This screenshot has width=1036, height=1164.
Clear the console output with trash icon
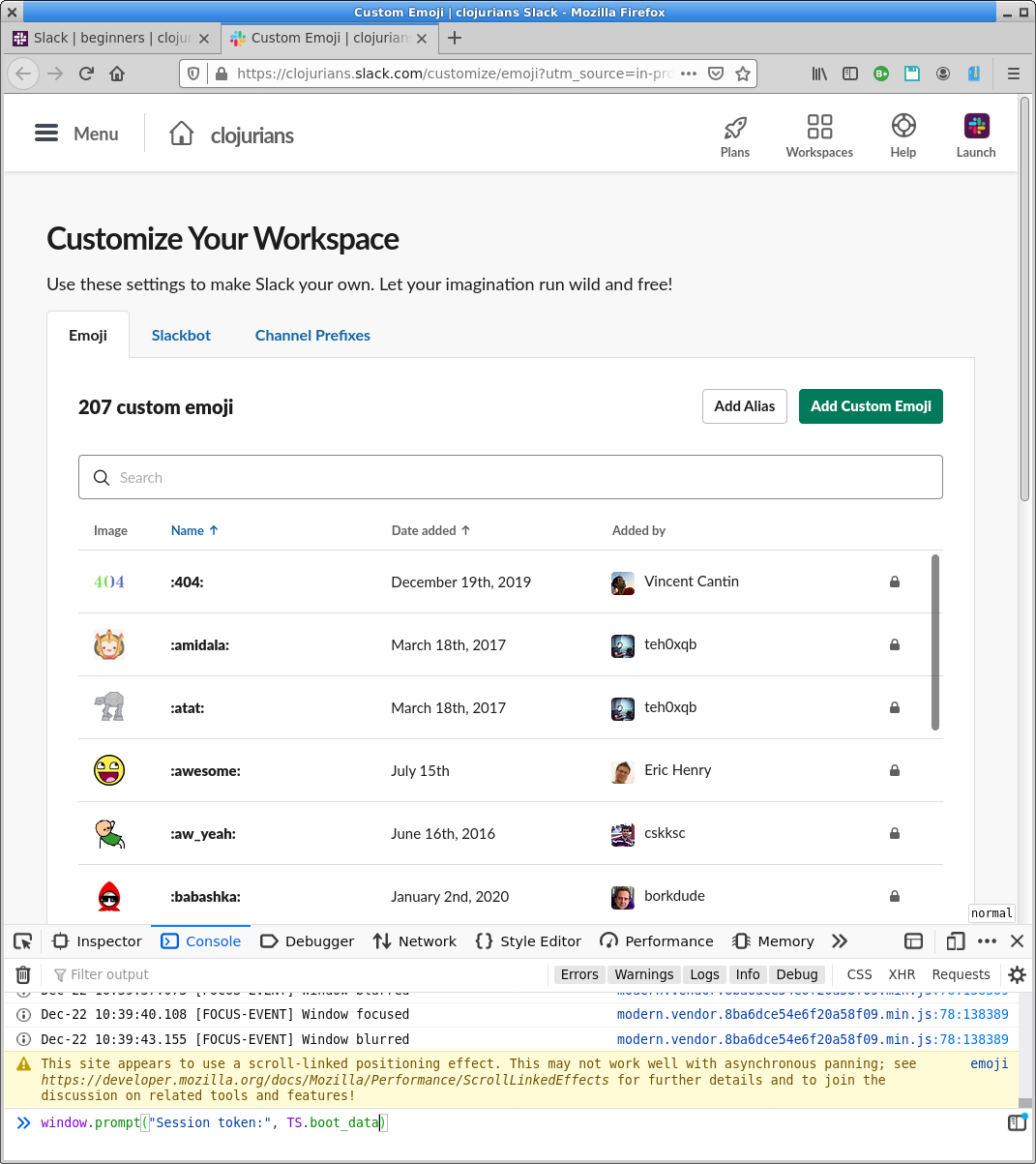click(23, 974)
